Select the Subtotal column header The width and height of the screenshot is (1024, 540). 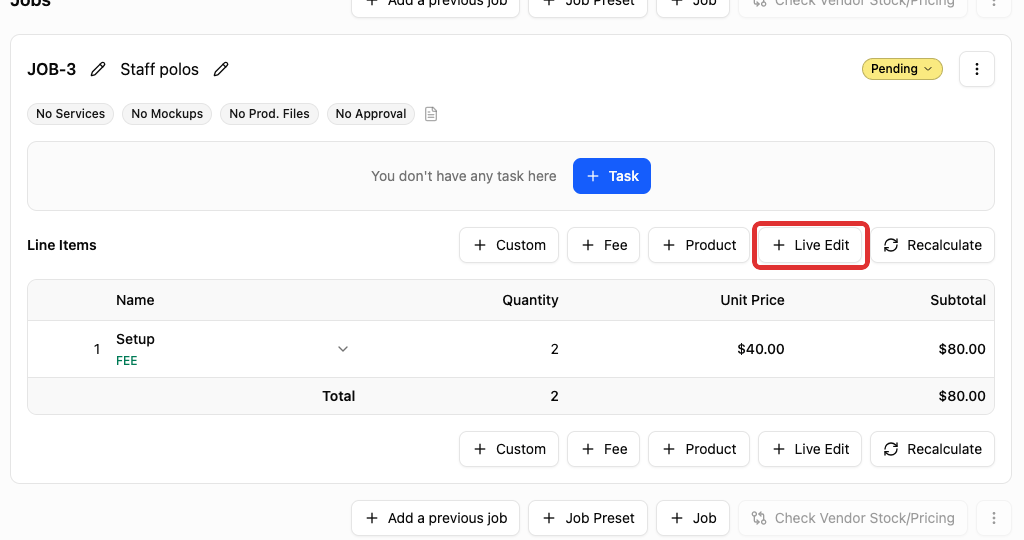[957, 300]
